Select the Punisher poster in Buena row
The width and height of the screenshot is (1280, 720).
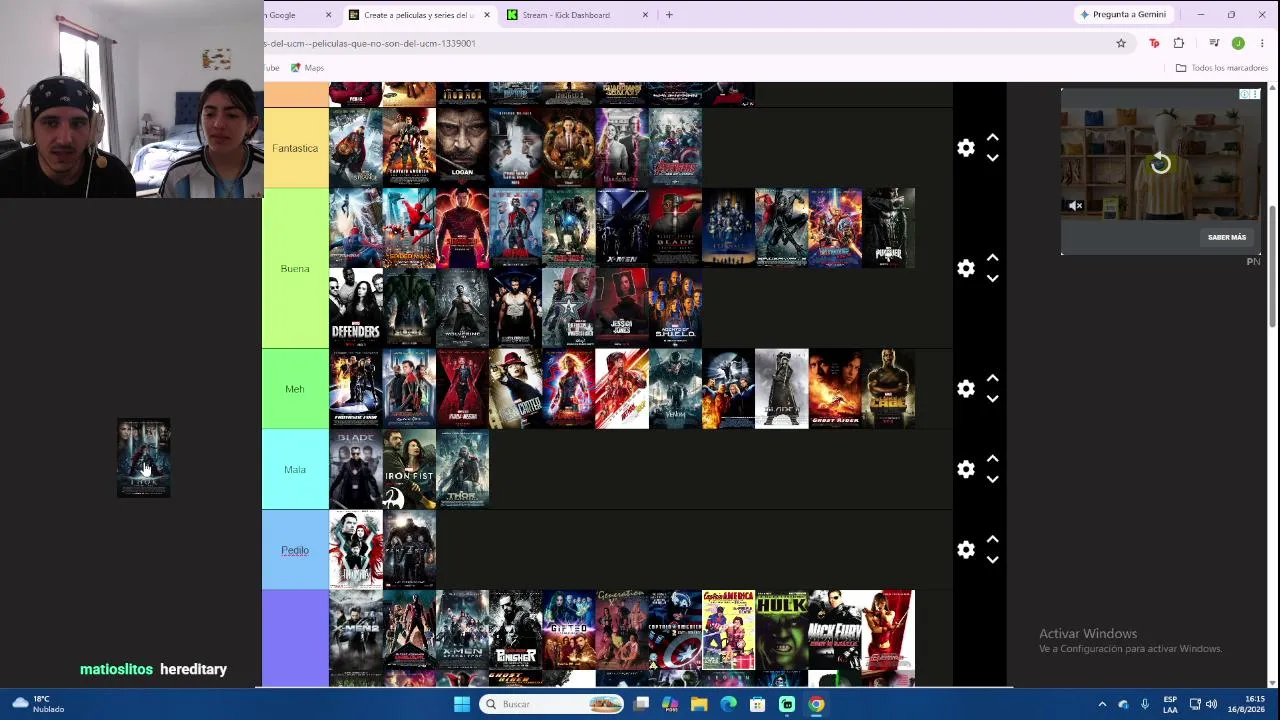click(x=888, y=228)
